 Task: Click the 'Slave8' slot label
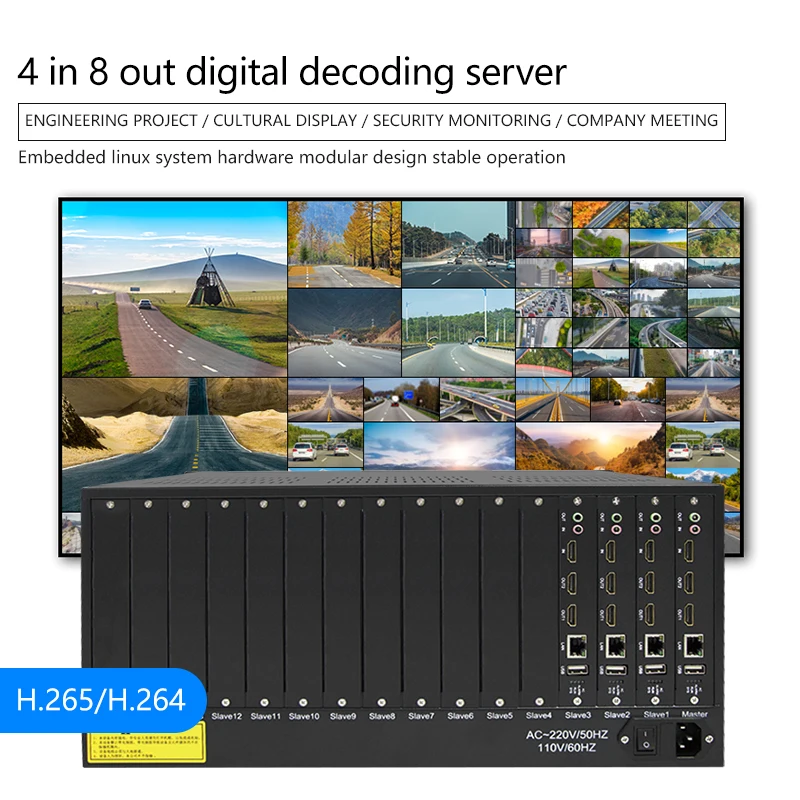pos(382,716)
